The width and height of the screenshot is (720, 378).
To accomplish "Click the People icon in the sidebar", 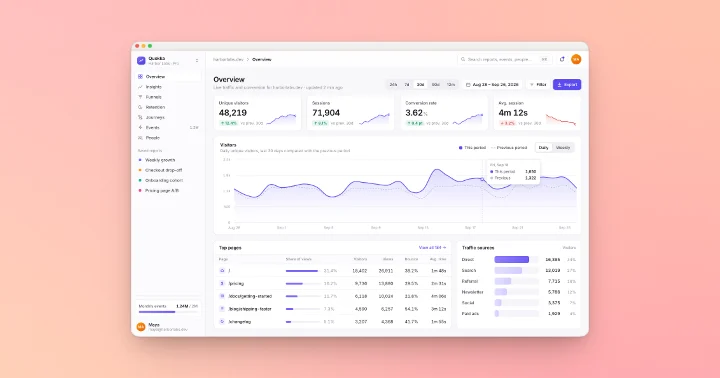I will click(x=140, y=137).
